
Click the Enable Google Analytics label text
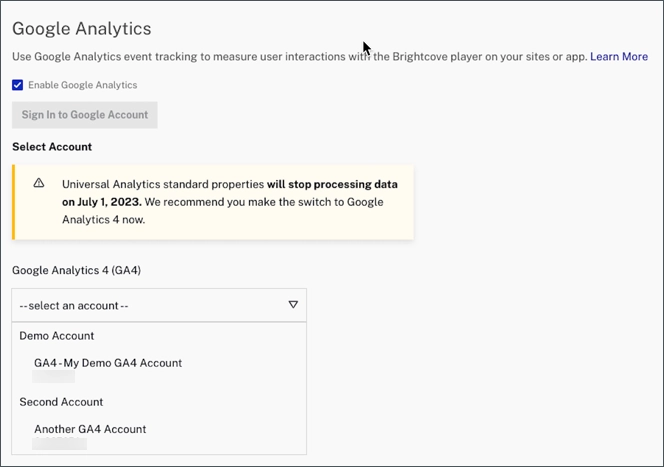point(83,85)
